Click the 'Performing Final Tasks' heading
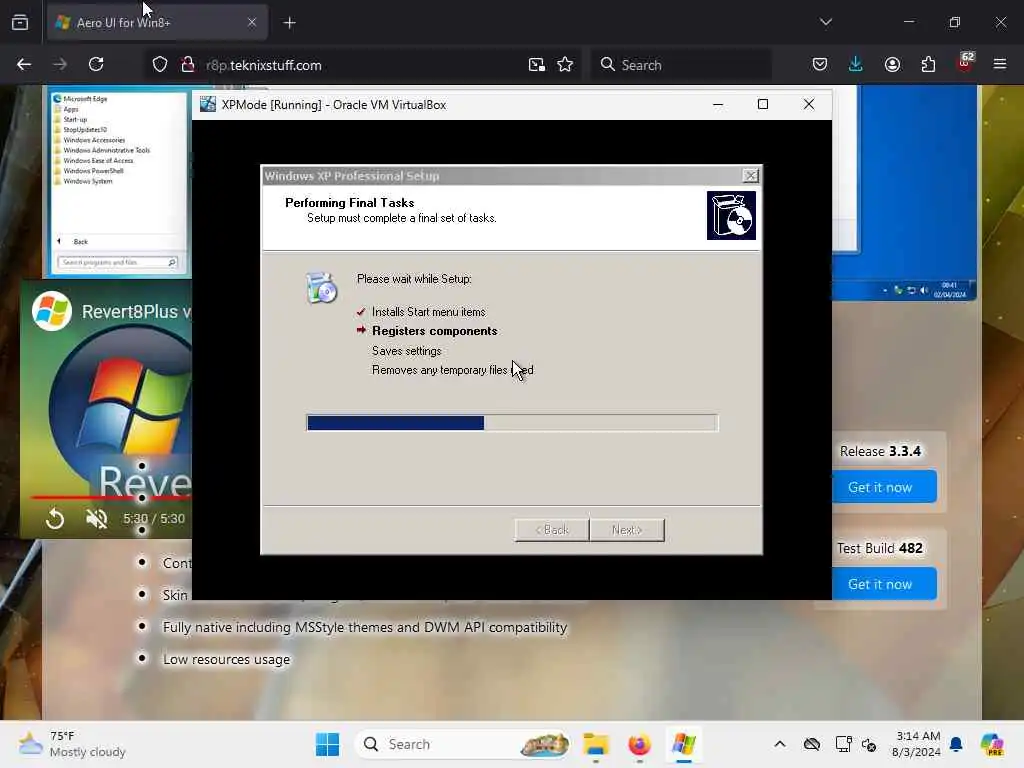Image resolution: width=1024 pixels, height=768 pixels. point(349,203)
